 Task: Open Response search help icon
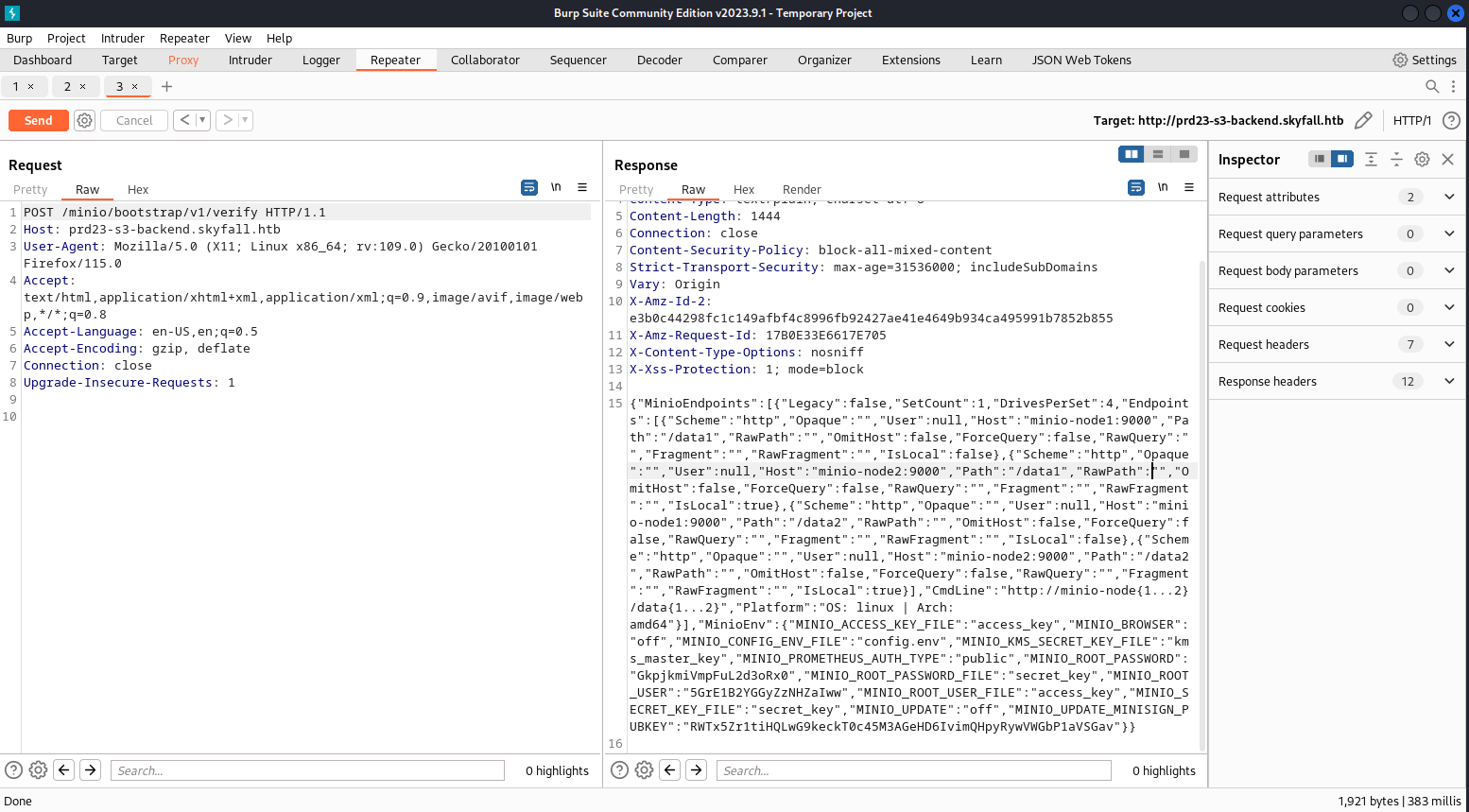coord(619,769)
